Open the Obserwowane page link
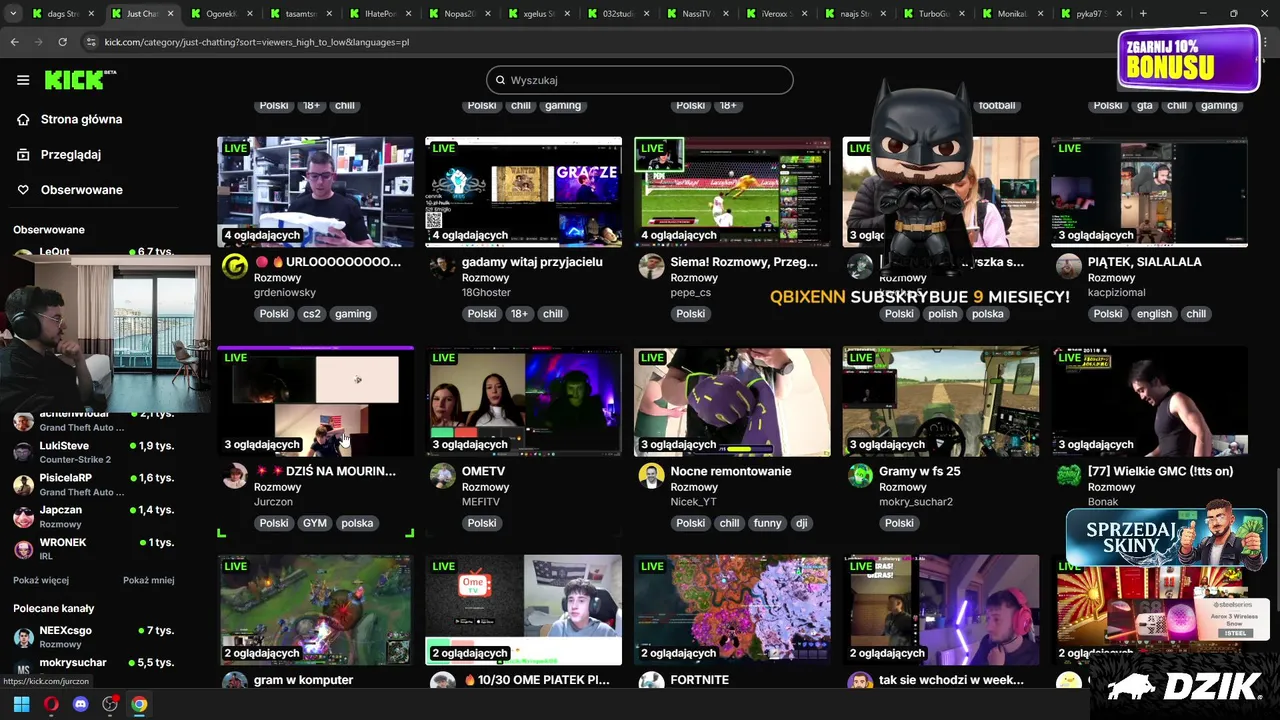1280x720 pixels. coord(82,190)
